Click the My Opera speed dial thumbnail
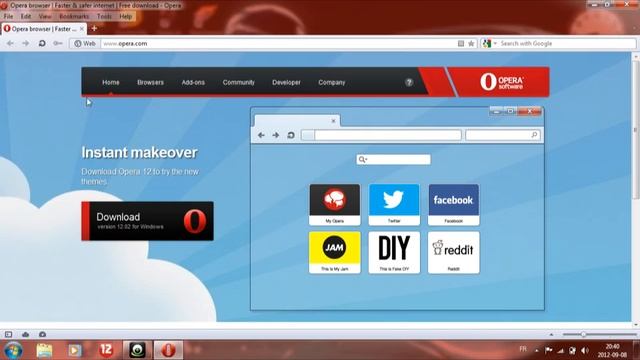 pos(335,204)
